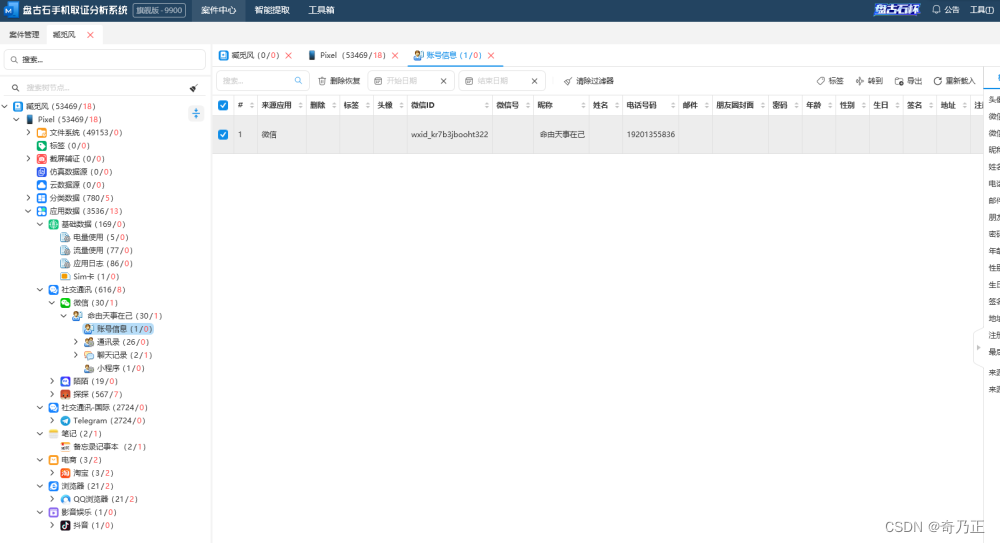The width and height of the screenshot is (1000, 543).
Task: Collapse the 微信 tree node
Action: 52,303
